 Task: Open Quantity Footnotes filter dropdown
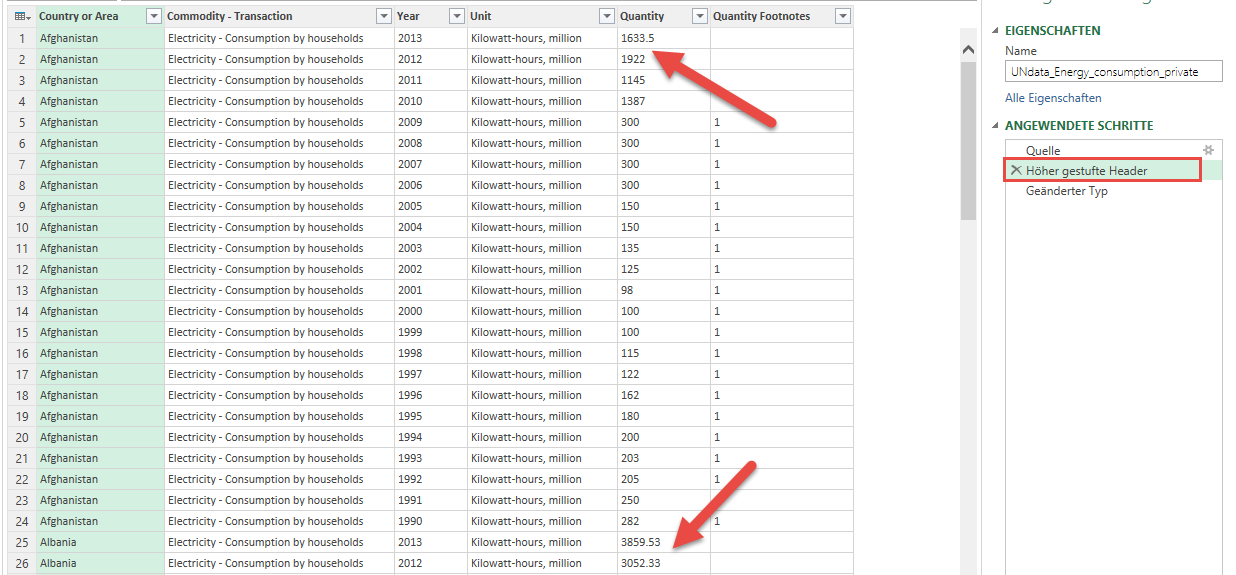coord(842,16)
